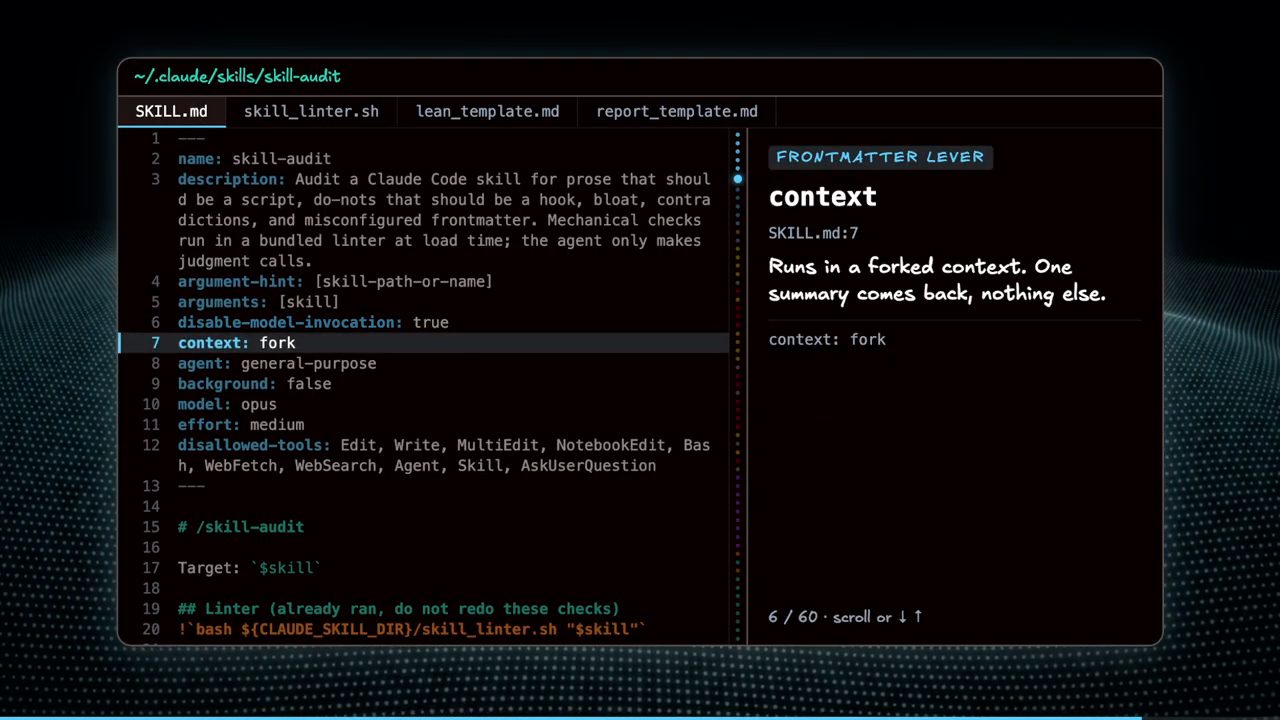Click 'disable-model-invocation: true' line
The image size is (1280, 720).
(x=313, y=322)
